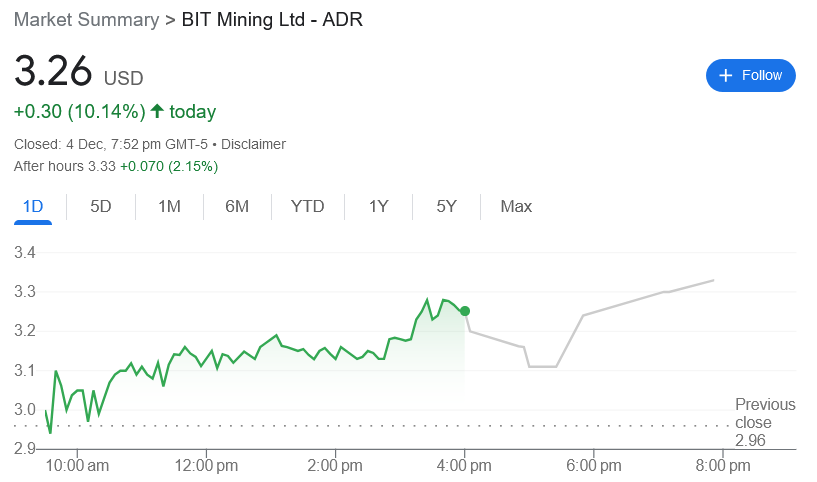Image resolution: width=817 pixels, height=482 pixels.
Task: Select the Max range tab
Action: point(516,207)
